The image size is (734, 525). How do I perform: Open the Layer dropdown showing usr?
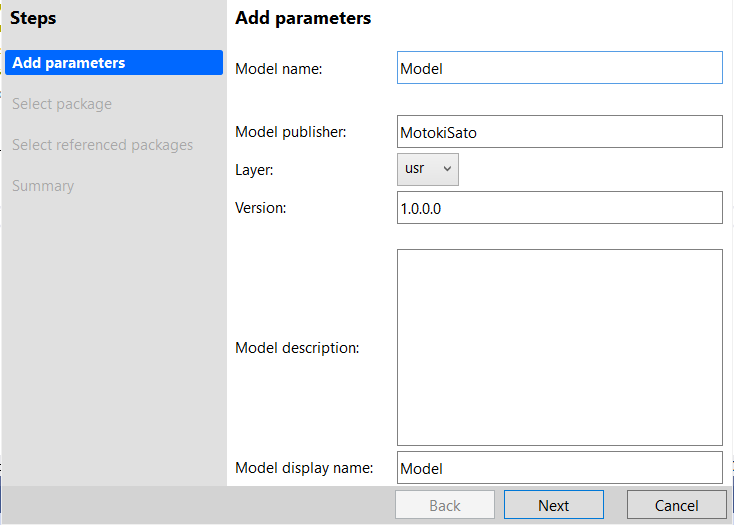[427, 169]
